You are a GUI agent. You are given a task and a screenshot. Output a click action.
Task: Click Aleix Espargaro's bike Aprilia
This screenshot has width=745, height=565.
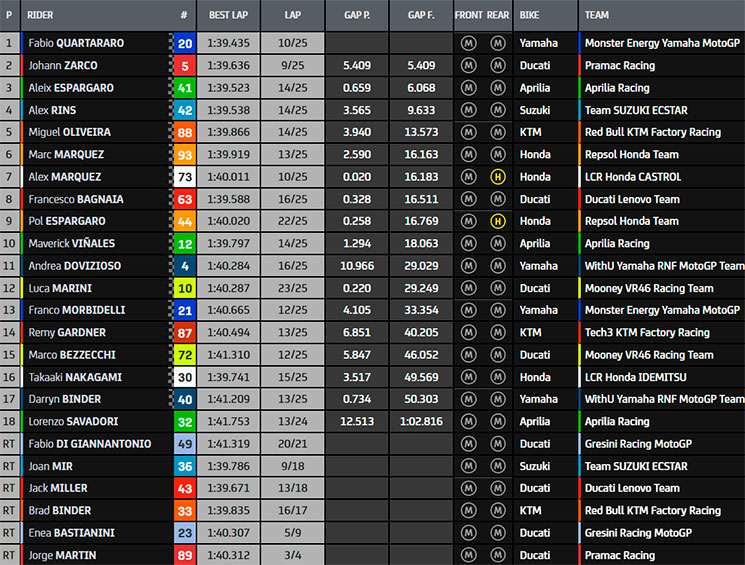click(x=535, y=88)
